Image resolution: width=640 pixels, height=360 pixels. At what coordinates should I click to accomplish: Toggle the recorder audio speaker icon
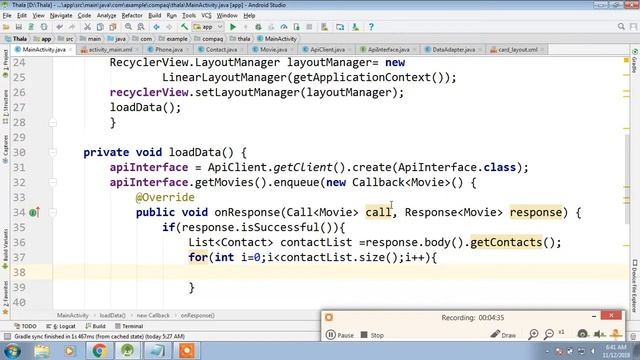tap(599, 334)
